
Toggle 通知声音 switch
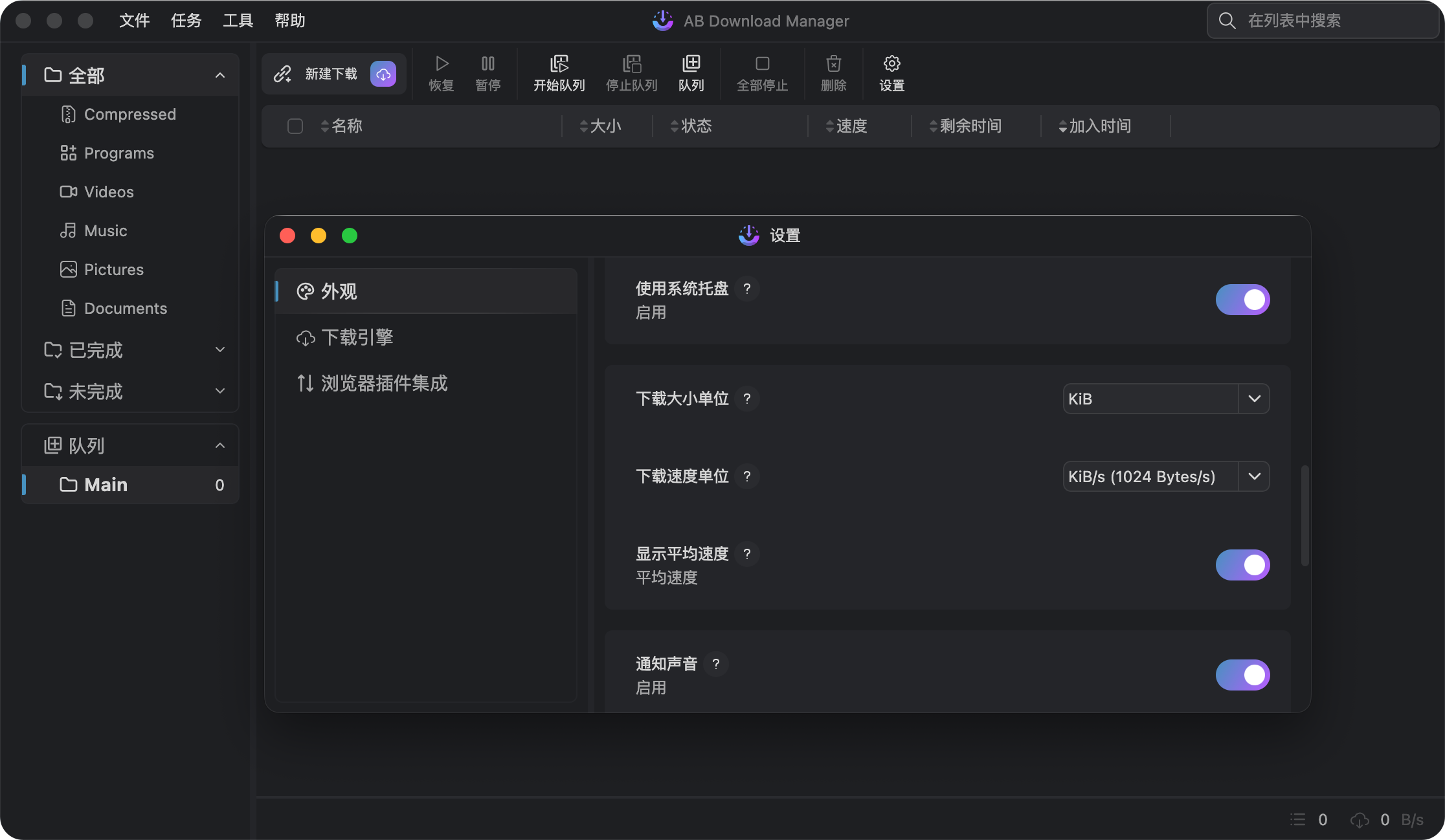pos(1242,675)
